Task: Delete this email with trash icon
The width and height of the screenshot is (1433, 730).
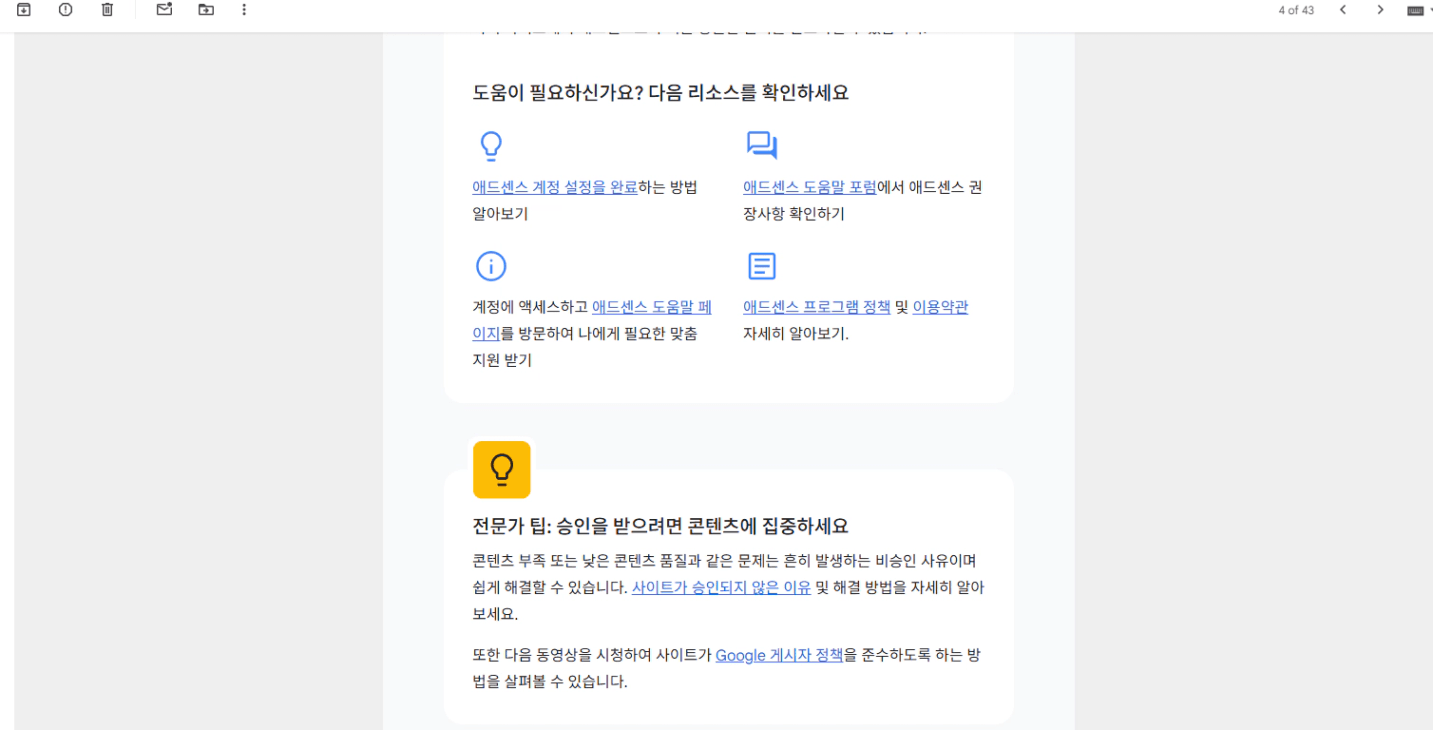Action: click(107, 10)
